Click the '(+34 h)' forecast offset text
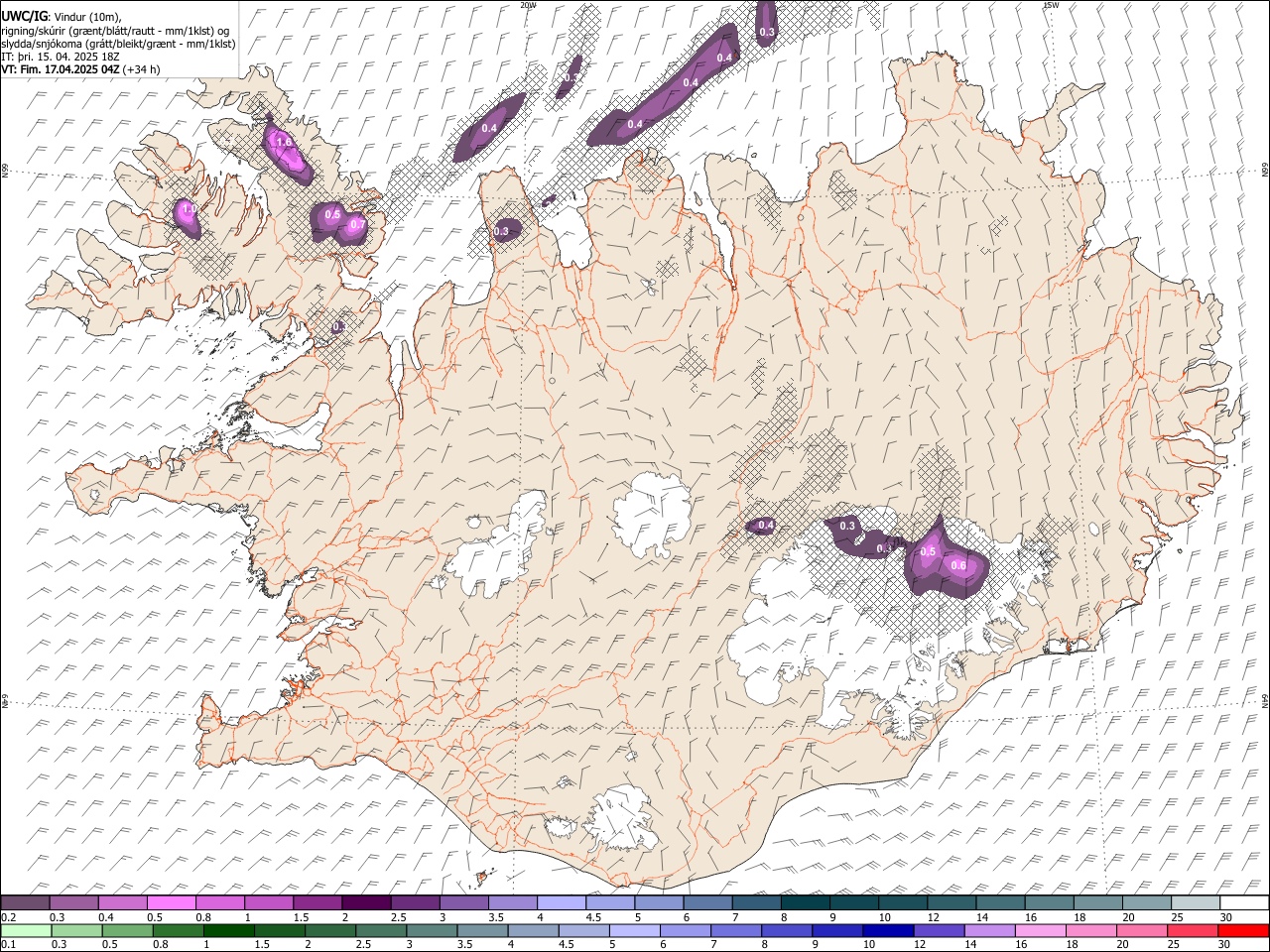This screenshot has width=1270, height=952. click(142, 69)
